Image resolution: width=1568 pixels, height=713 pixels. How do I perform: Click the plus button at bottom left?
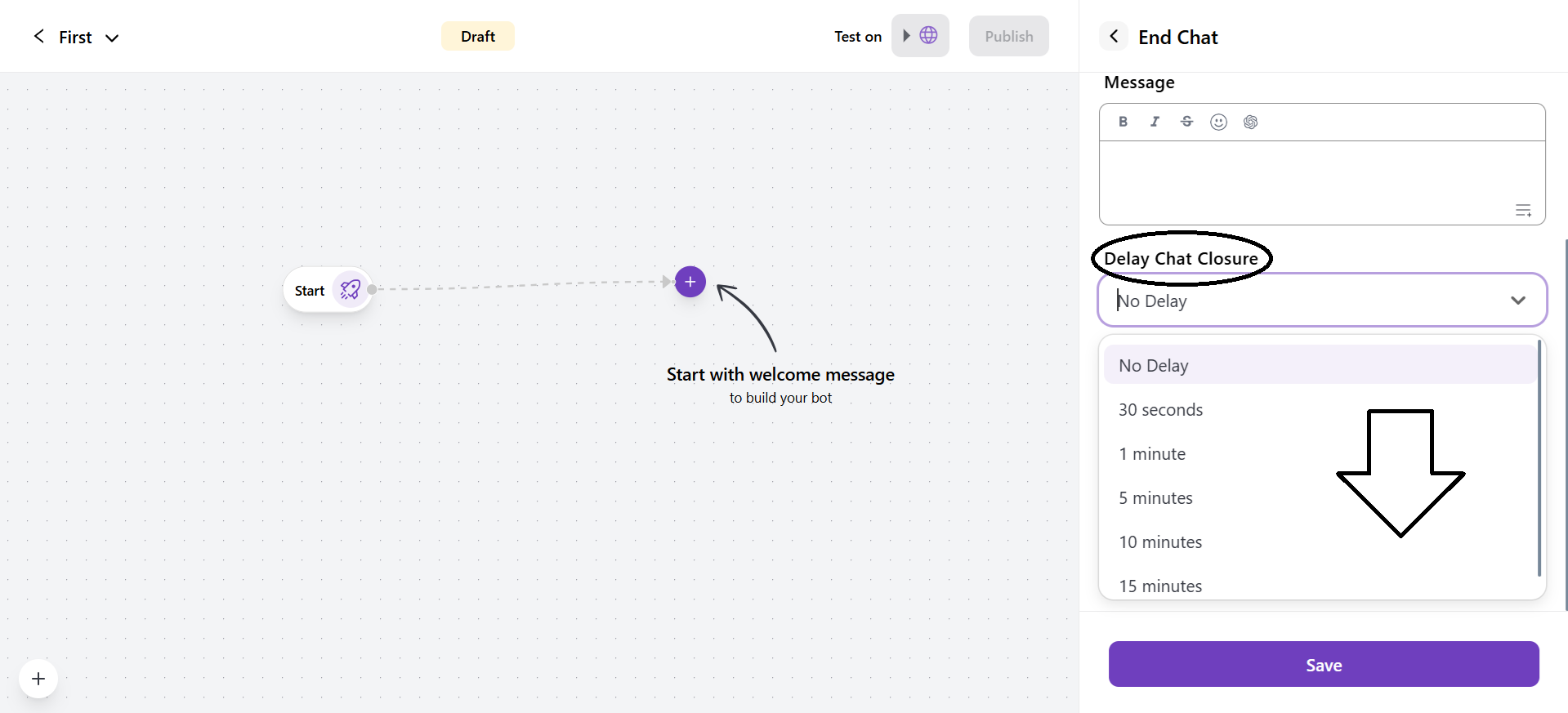pyautogui.click(x=38, y=679)
